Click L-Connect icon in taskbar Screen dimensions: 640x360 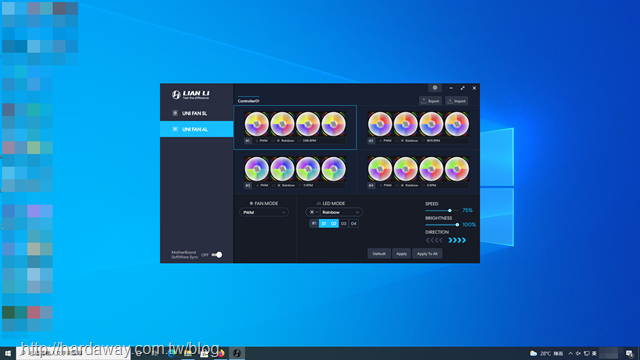pos(237,353)
